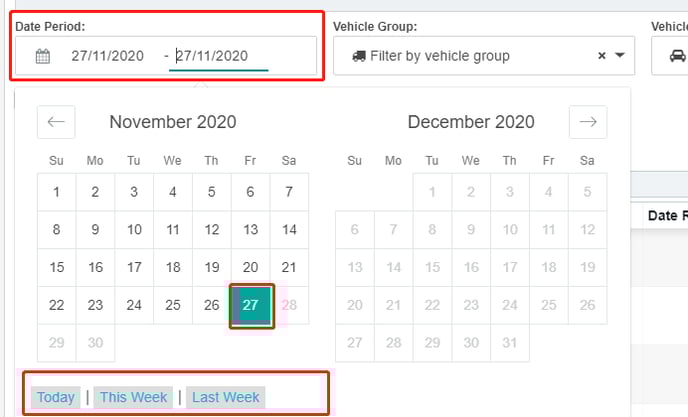The height and width of the screenshot is (417, 688).
Task: Pick the Last Week shortcut link
Action: [226, 397]
